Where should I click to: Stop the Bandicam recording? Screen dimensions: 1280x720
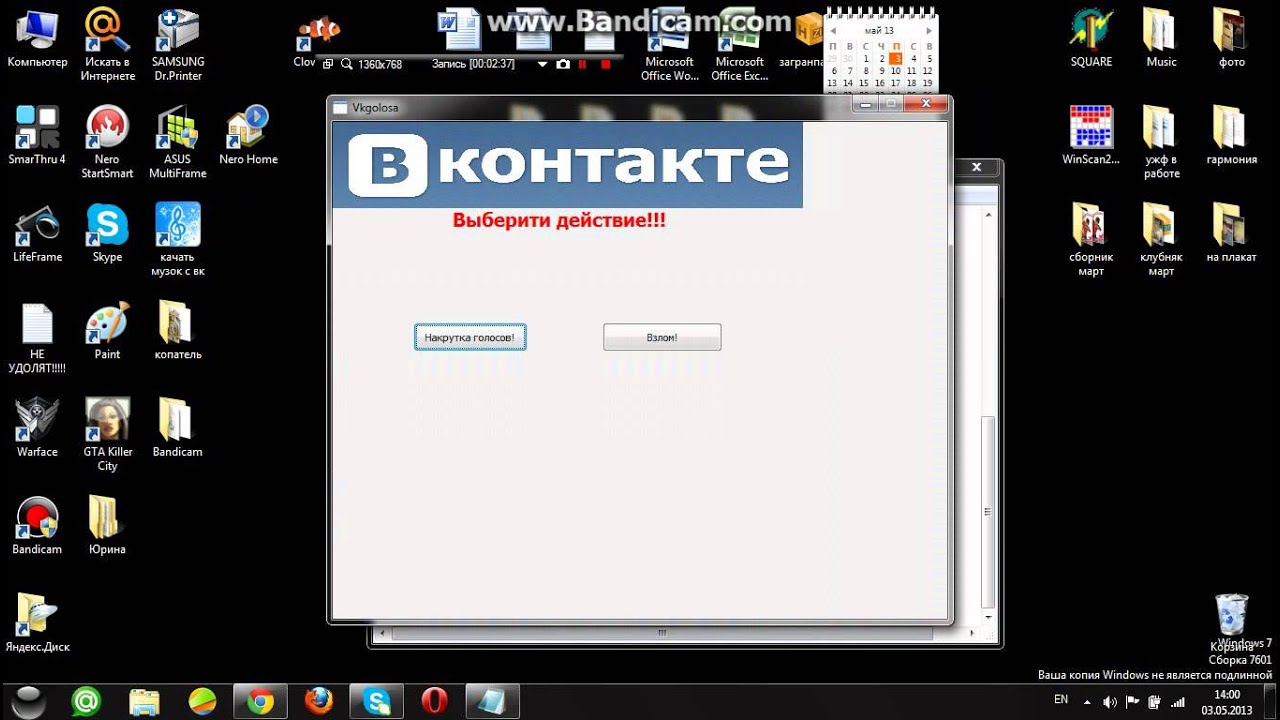tap(605, 64)
